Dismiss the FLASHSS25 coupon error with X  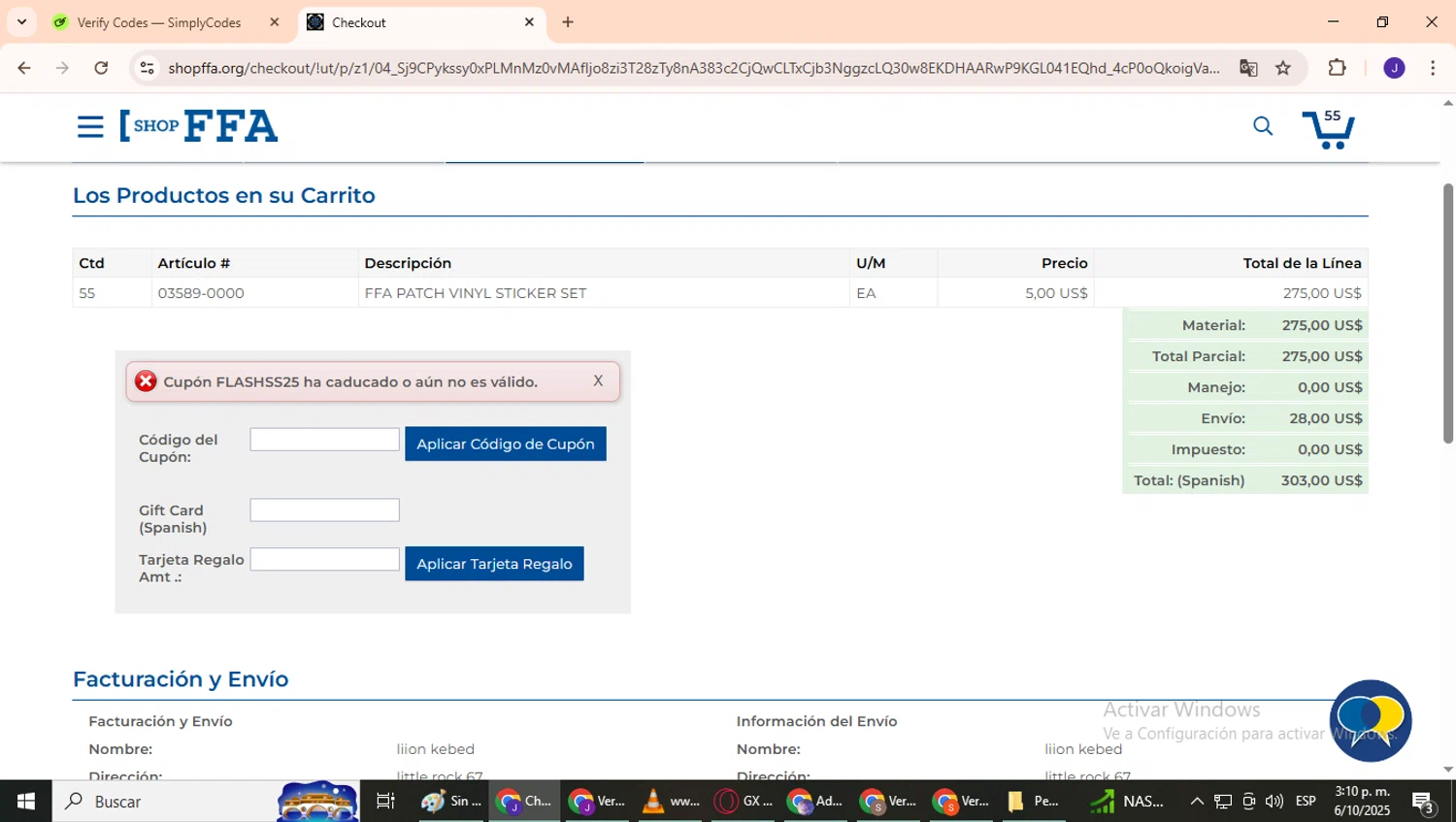598,380
